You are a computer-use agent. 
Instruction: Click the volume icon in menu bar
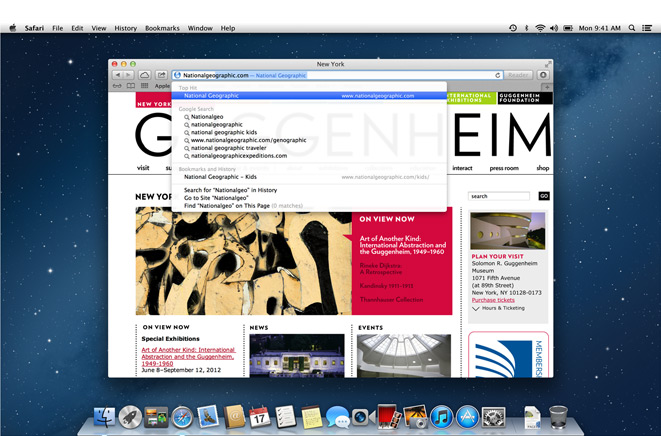coord(555,28)
